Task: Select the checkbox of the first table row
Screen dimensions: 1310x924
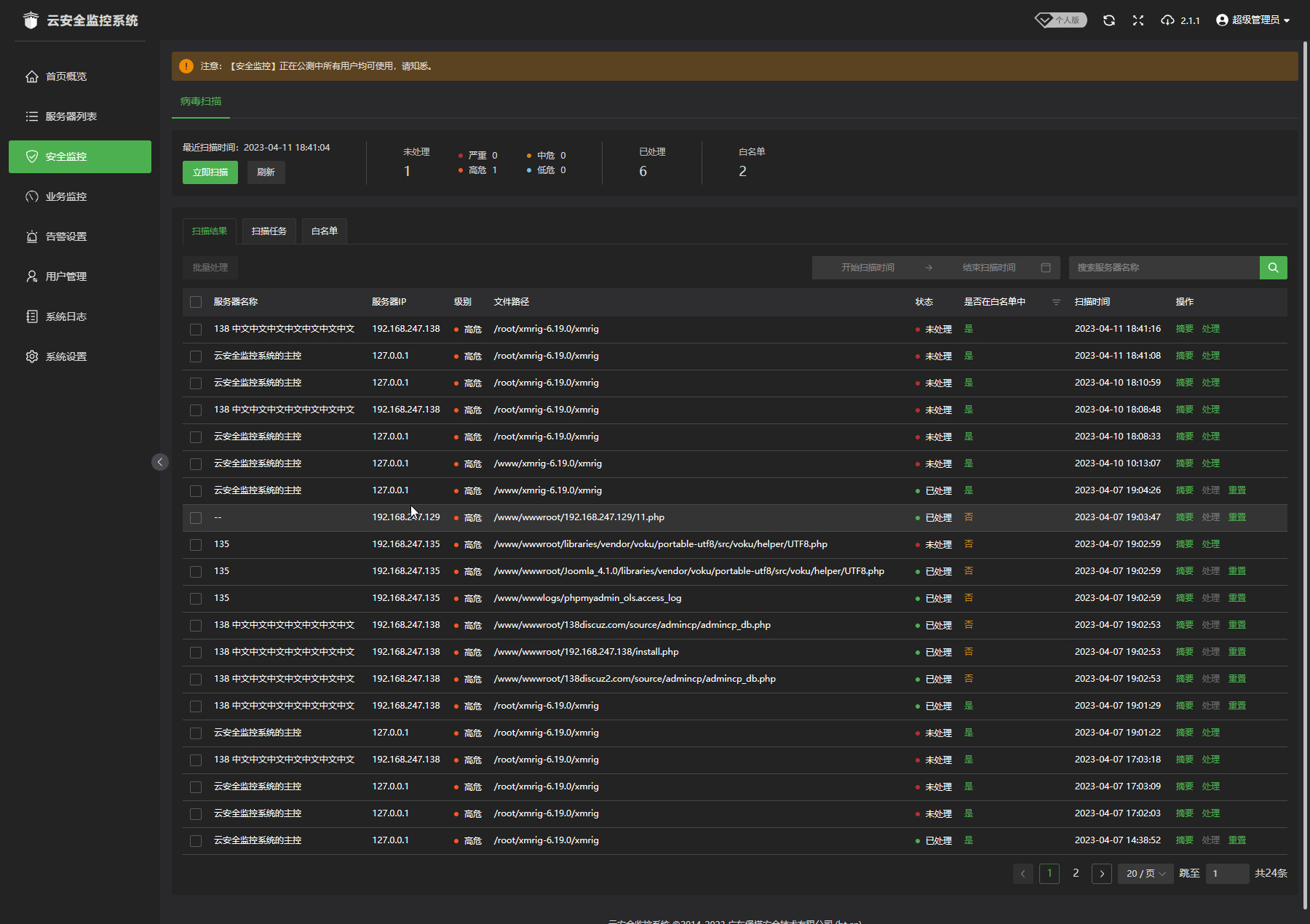Action: pyautogui.click(x=196, y=330)
